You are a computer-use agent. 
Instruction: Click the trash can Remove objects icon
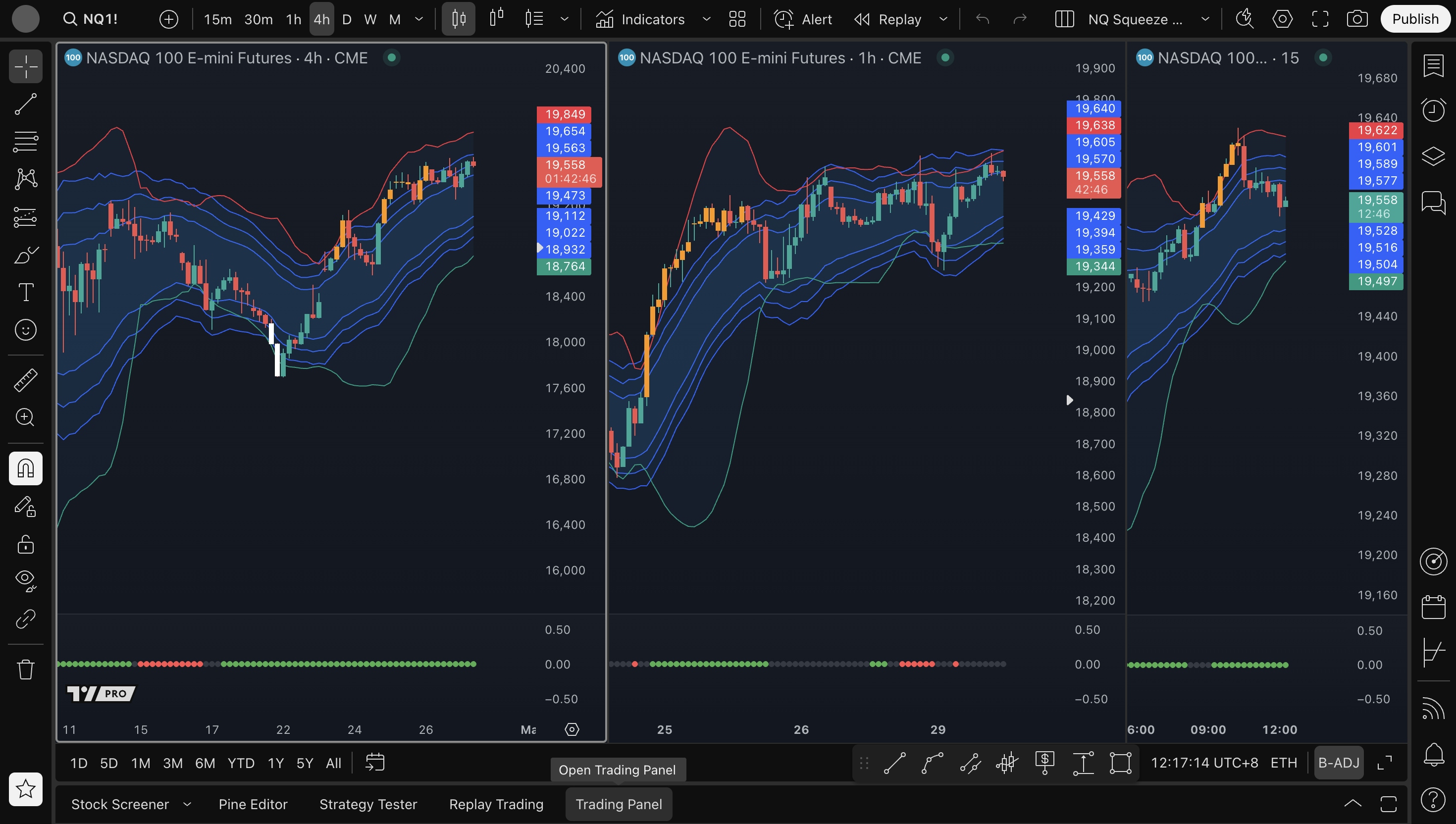tap(25, 669)
